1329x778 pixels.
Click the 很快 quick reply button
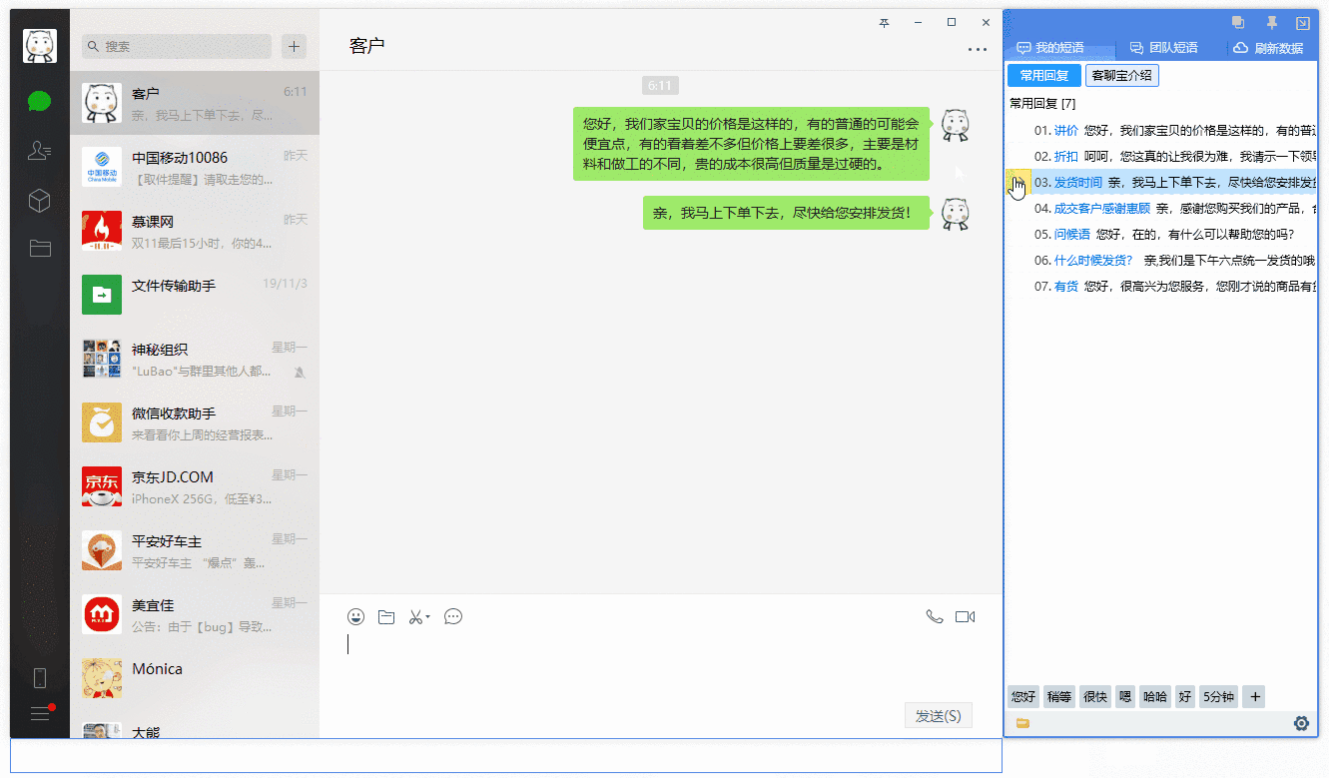(1094, 697)
